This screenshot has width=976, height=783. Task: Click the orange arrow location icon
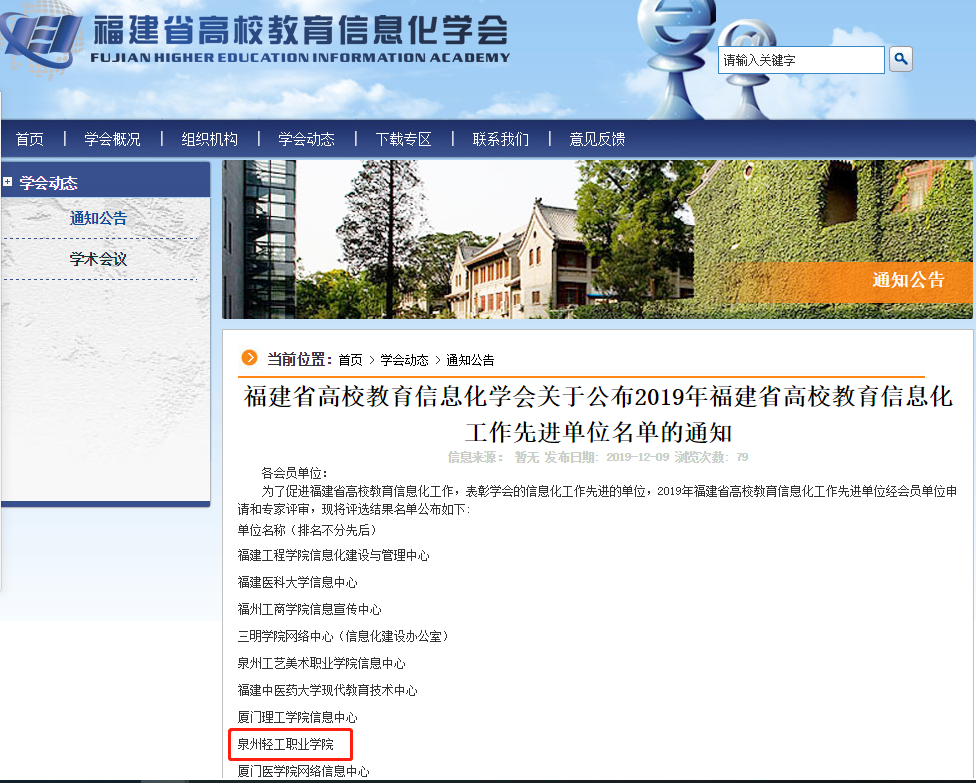click(x=250, y=358)
